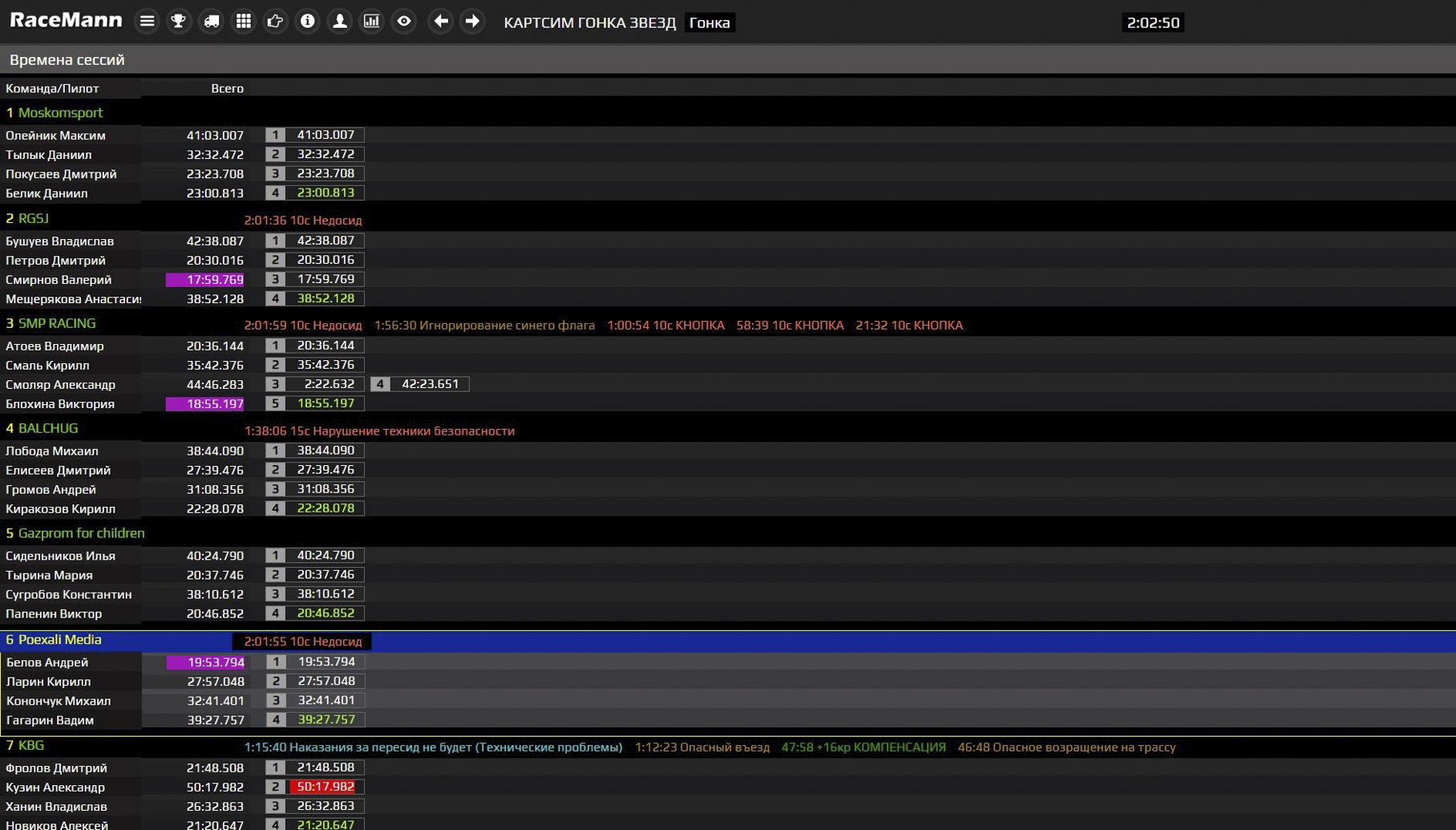Open the bar chart statistics icon

point(371,22)
